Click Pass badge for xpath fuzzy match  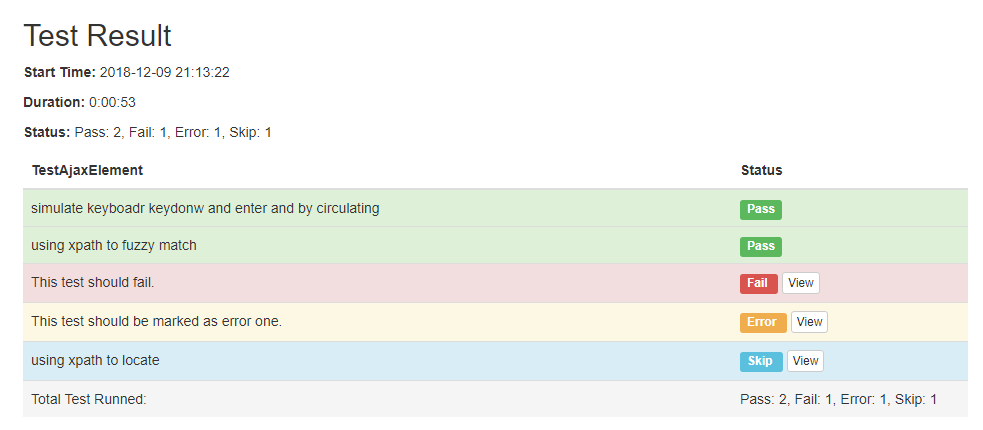point(760,246)
